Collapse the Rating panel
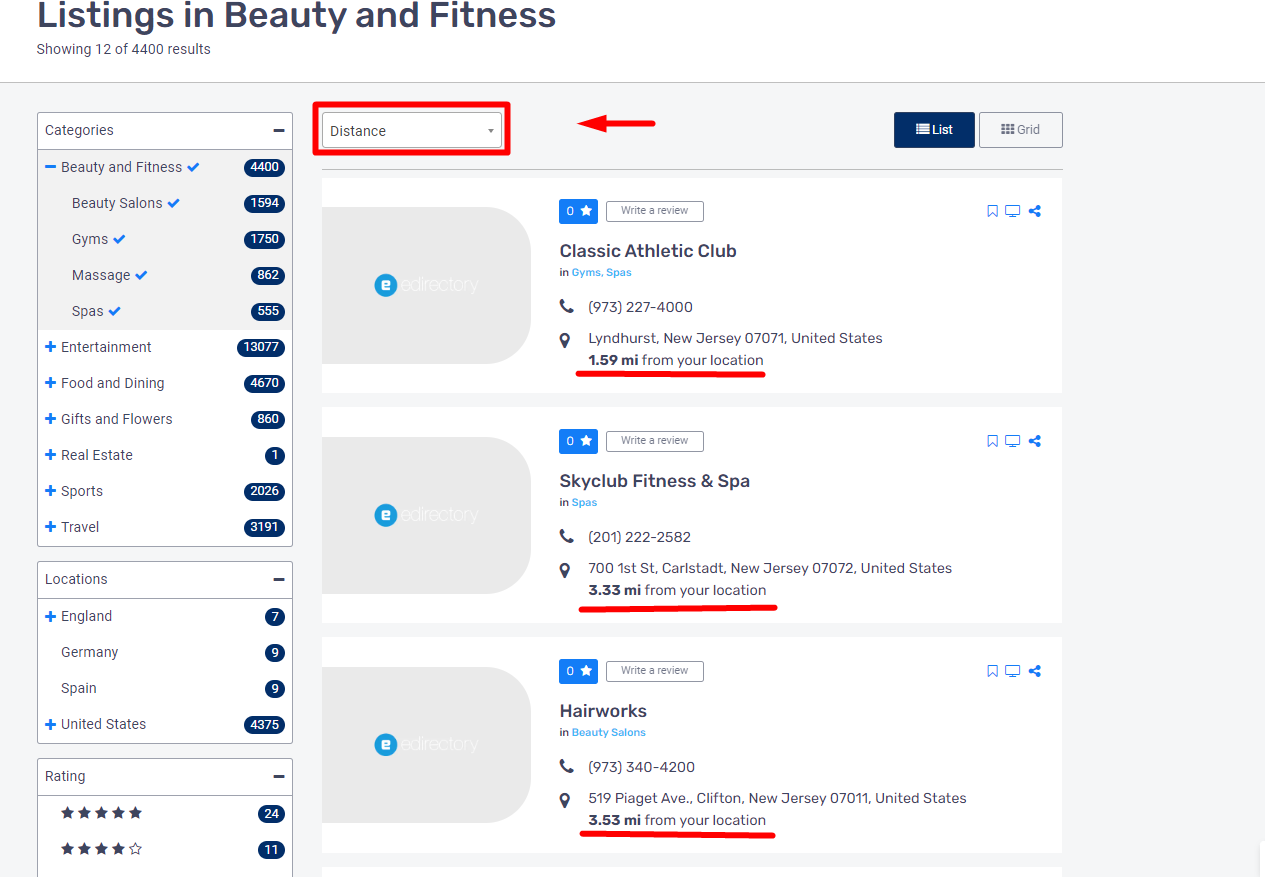Viewport: 1265px width, 877px height. pos(278,776)
